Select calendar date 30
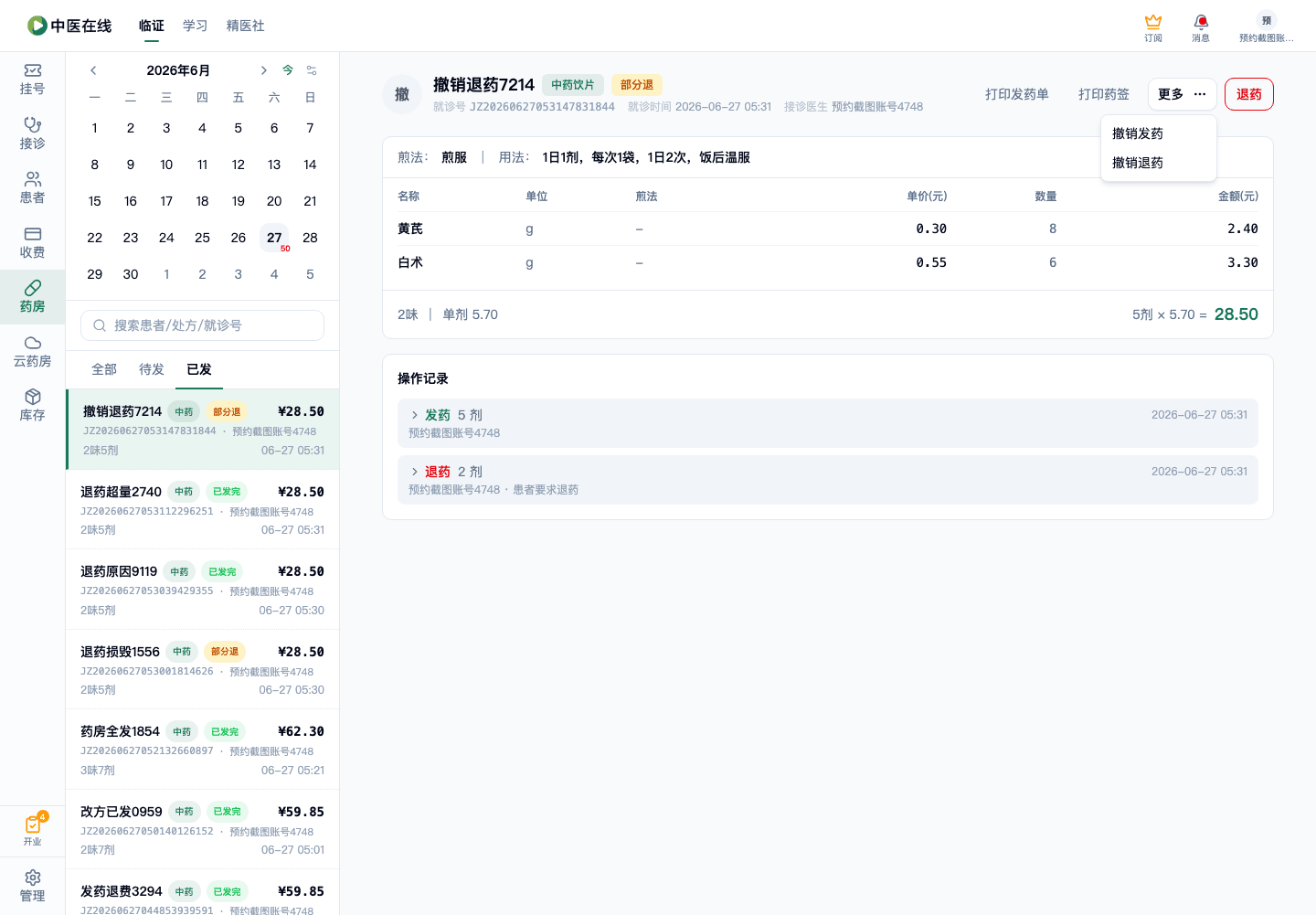 [131, 274]
